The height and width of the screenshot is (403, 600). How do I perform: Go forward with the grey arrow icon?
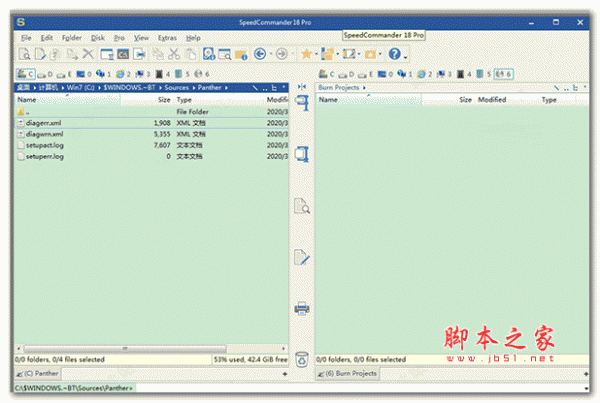click(x=282, y=54)
